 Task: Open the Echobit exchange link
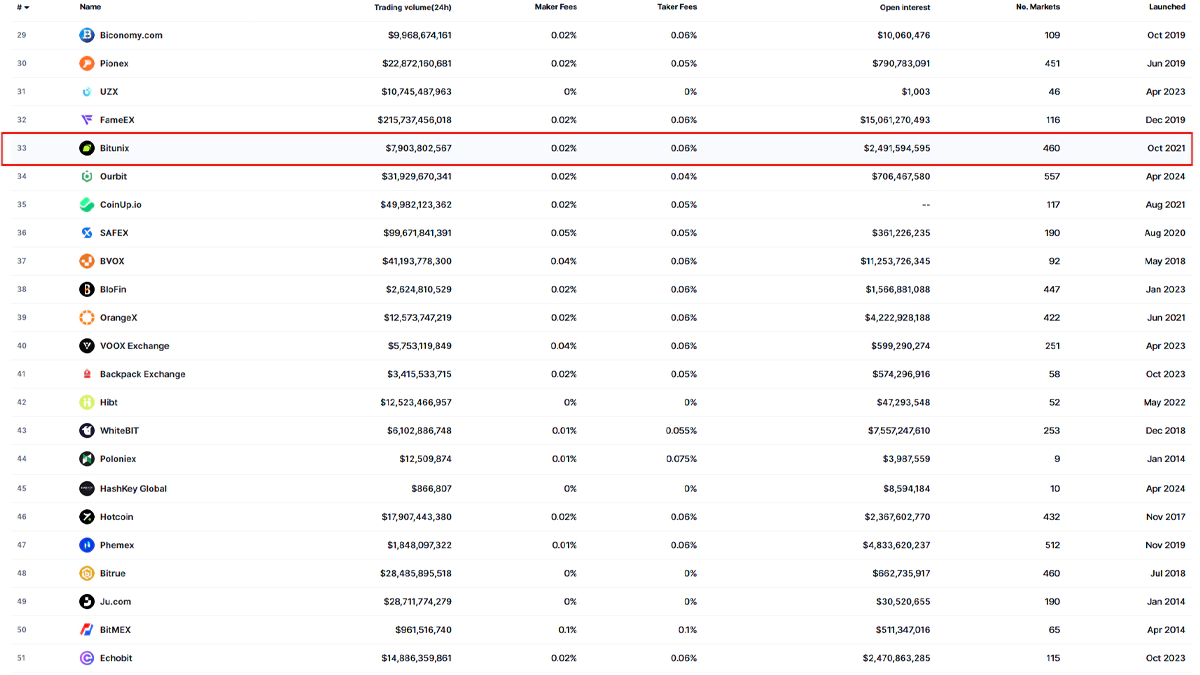pyautogui.click(x=116, y=658)
